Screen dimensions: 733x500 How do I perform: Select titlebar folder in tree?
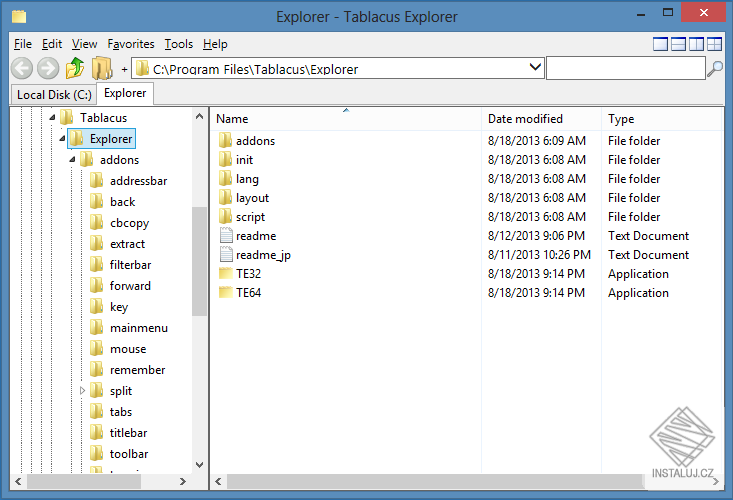tap(128, 433)
